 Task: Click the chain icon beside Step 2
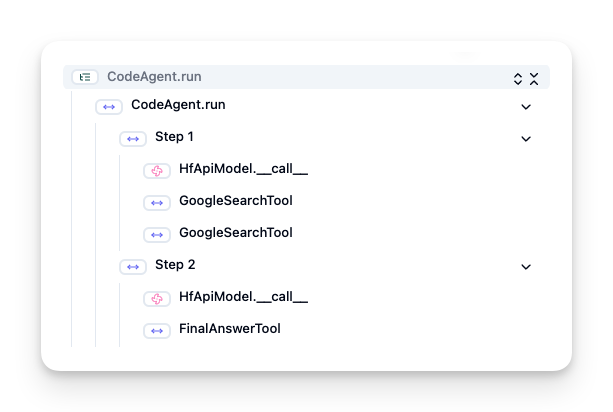click(x=133, y=266)
